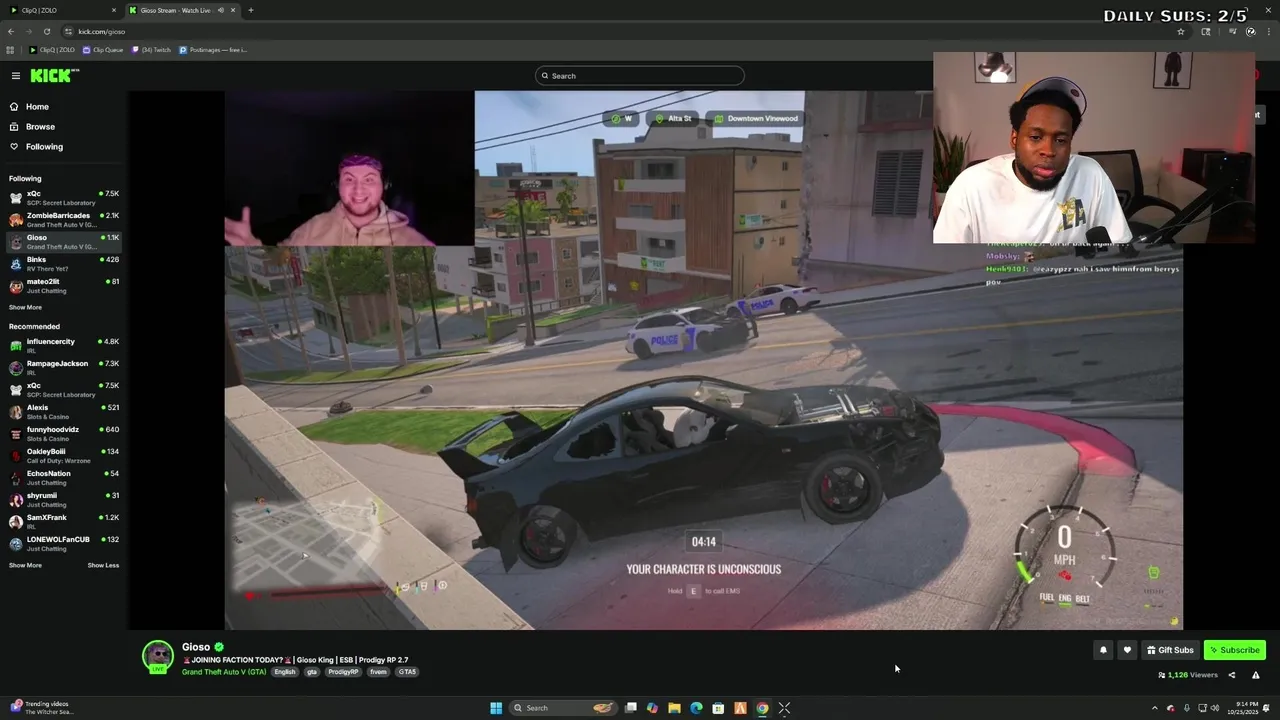Open LONEWOLFanCUB recommended channel
The width and height of the screenshot is (1280, 720).
click(64, 544)
